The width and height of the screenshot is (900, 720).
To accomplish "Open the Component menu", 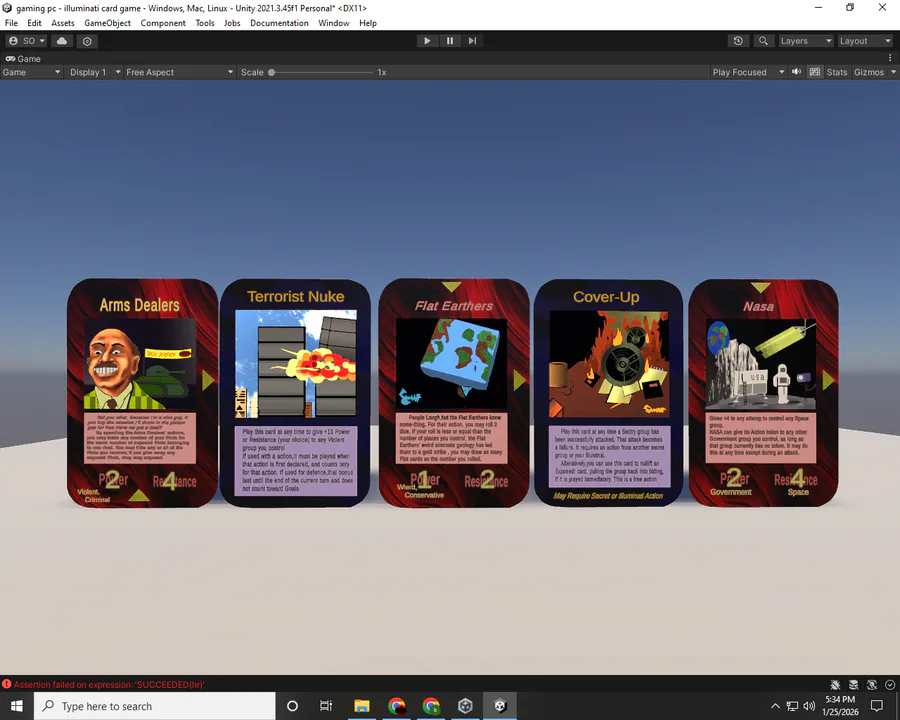I will (x=163, y=23).
